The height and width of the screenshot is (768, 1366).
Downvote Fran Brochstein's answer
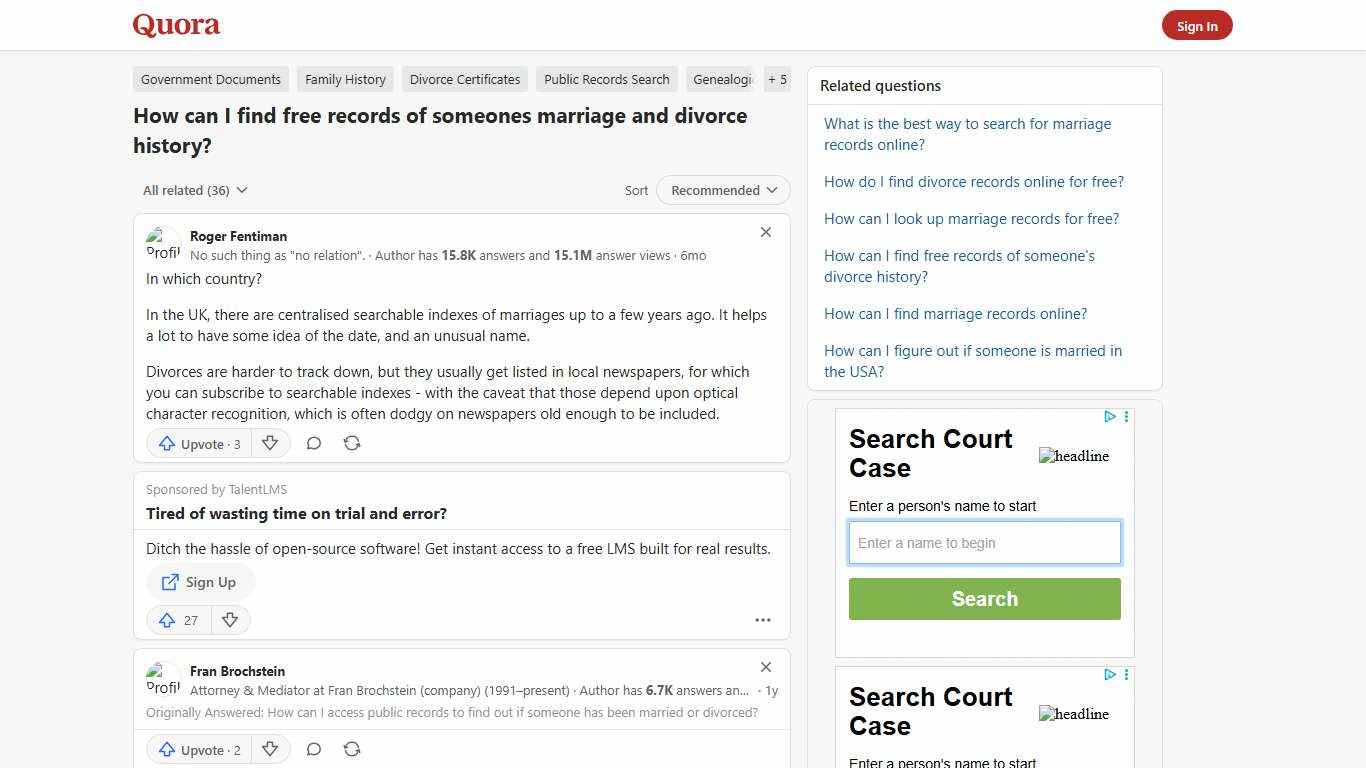point(270,749)
